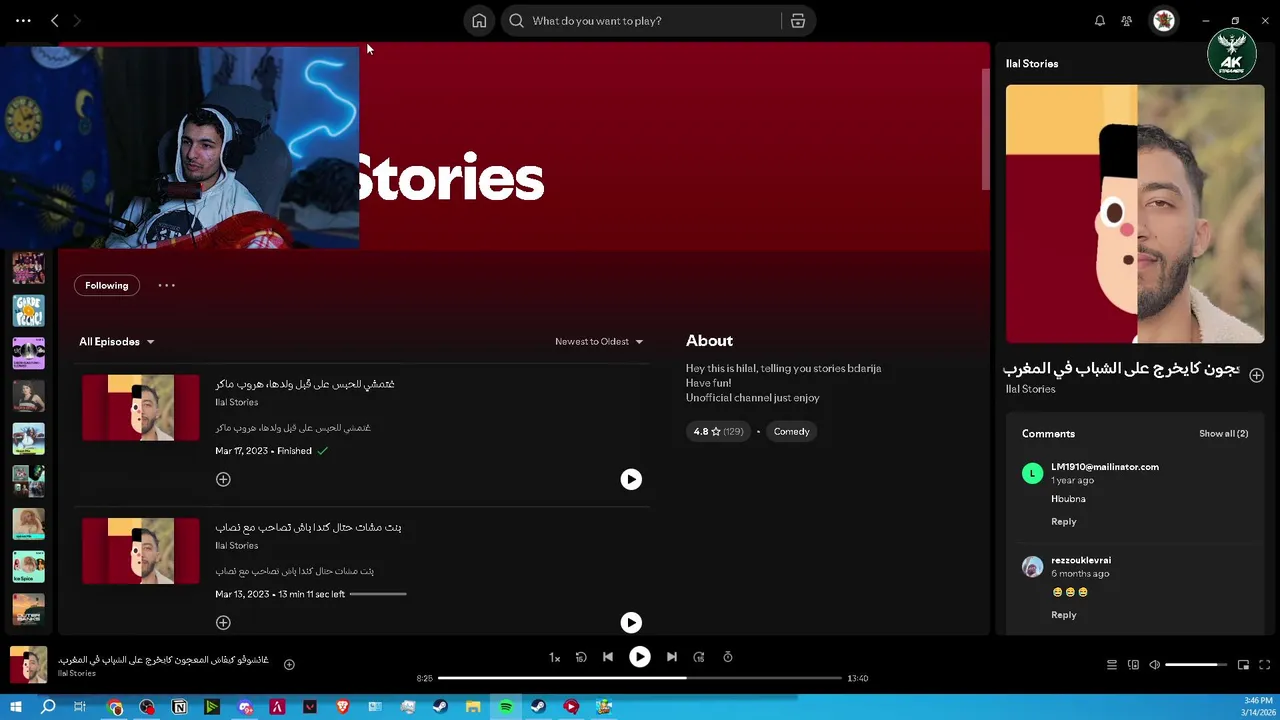Mute the volume speaker icon
This screenshot has width=1280, height=720.
click(x=1154, y=665)
